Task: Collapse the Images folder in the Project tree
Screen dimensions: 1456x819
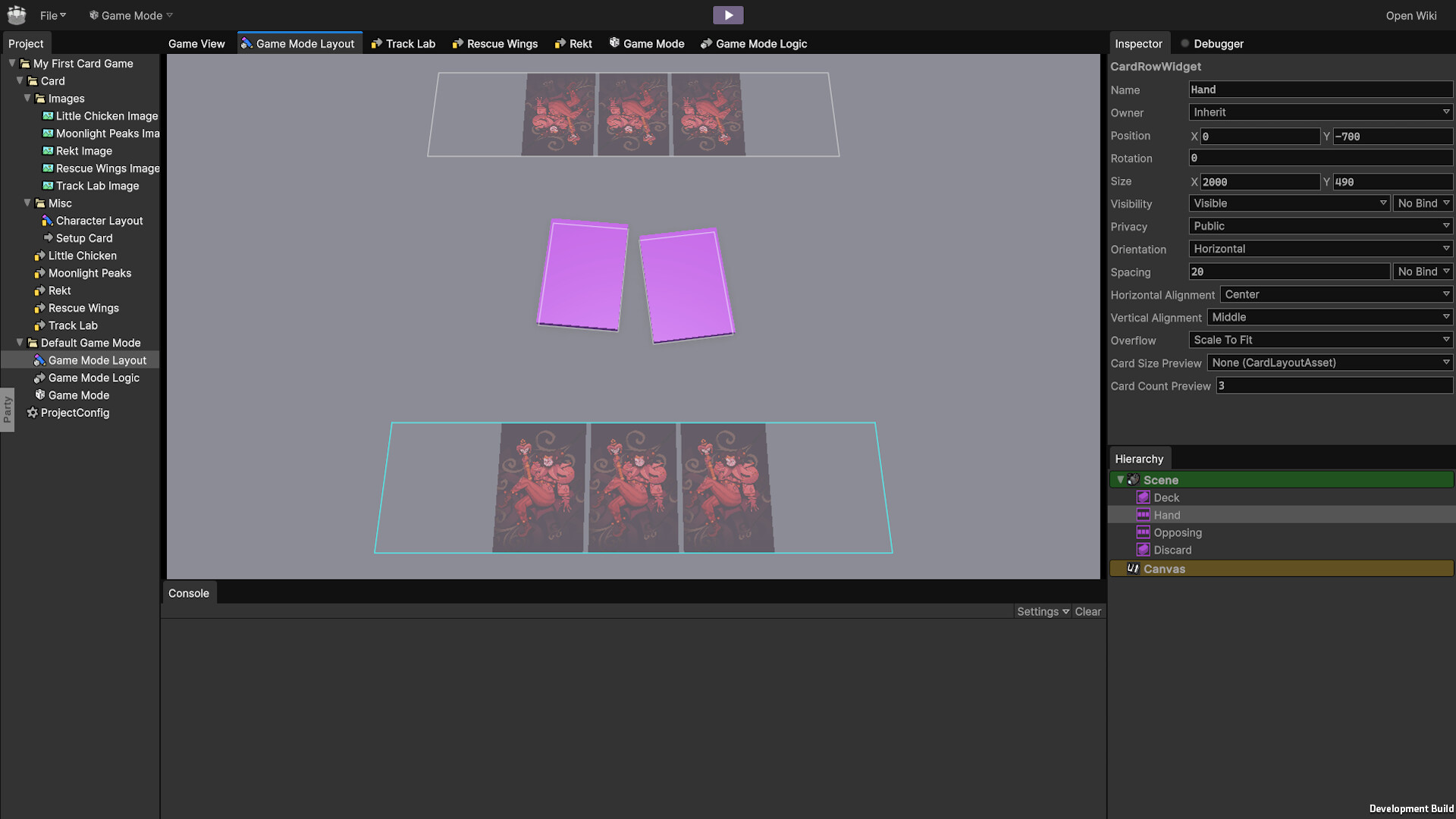Action: [28, 99]
